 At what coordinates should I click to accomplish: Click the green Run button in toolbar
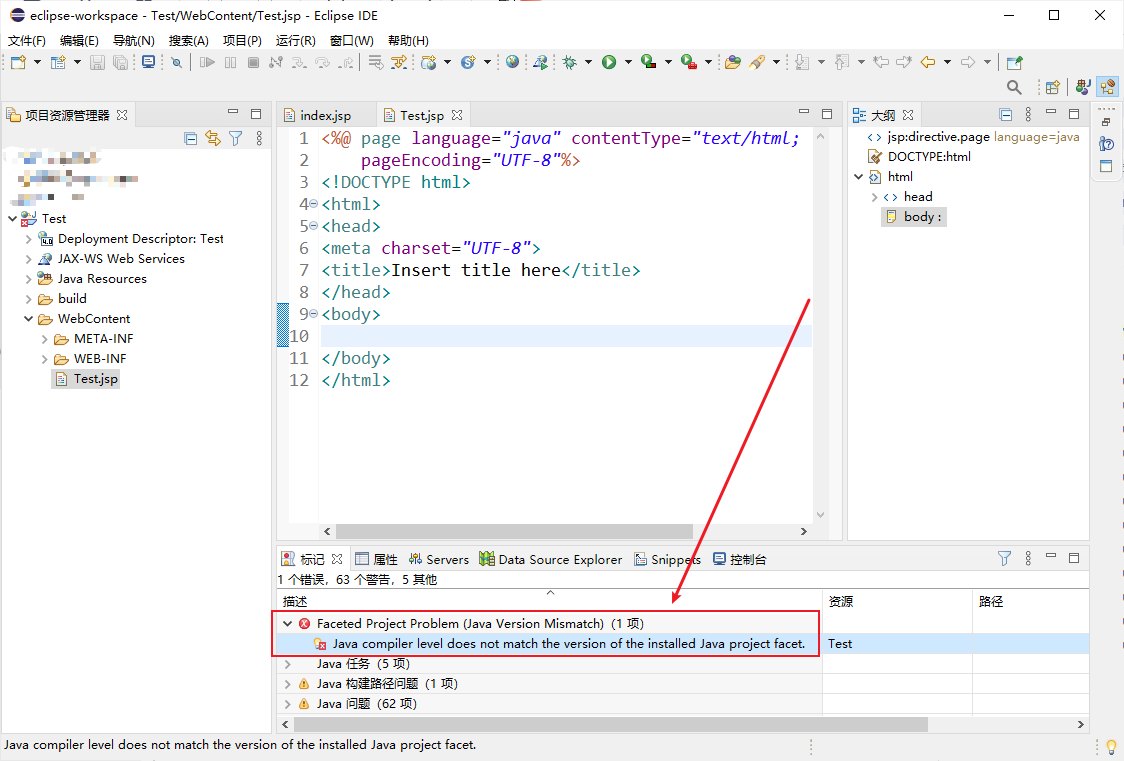[x=609, y=62]
